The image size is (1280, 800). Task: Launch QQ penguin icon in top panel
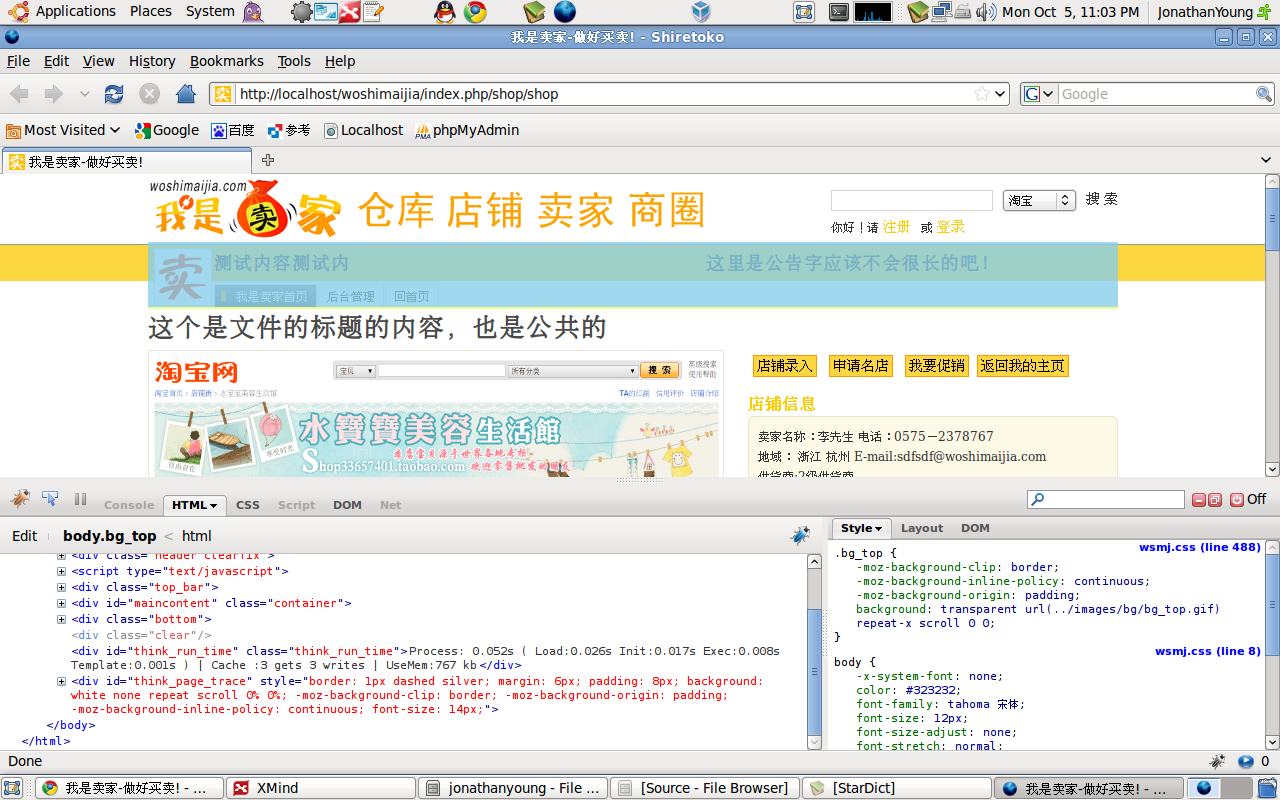pyautogui.click(x=444, y=12)
